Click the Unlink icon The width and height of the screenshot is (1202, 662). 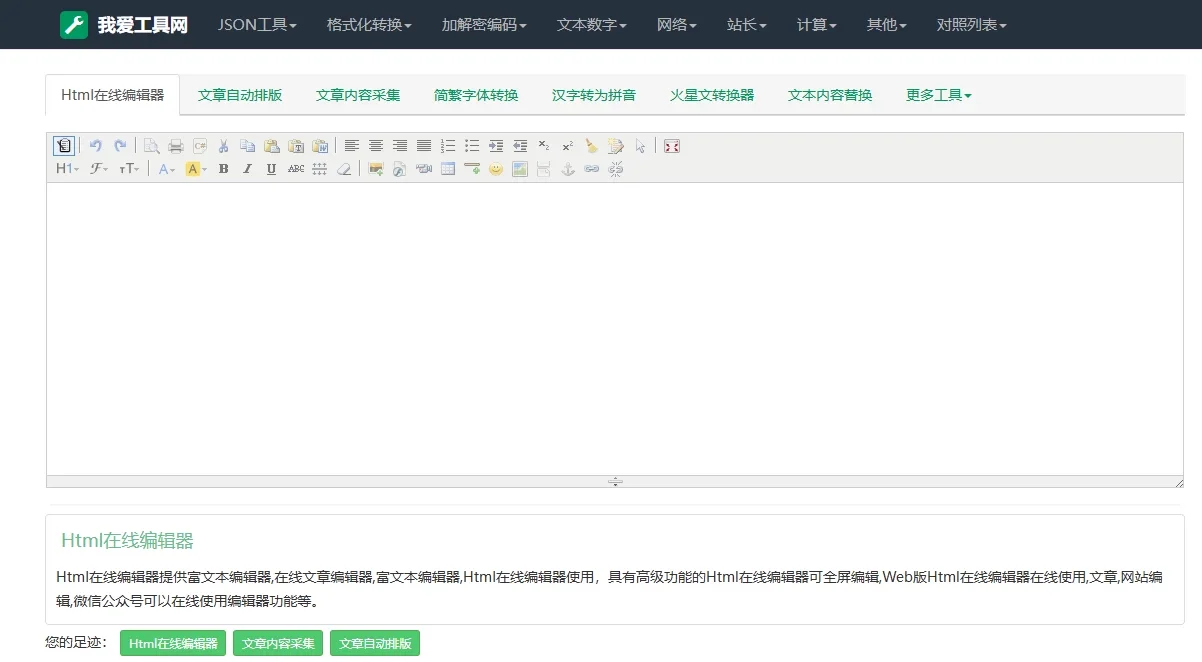pyautogui.click(x=615, y=169)
